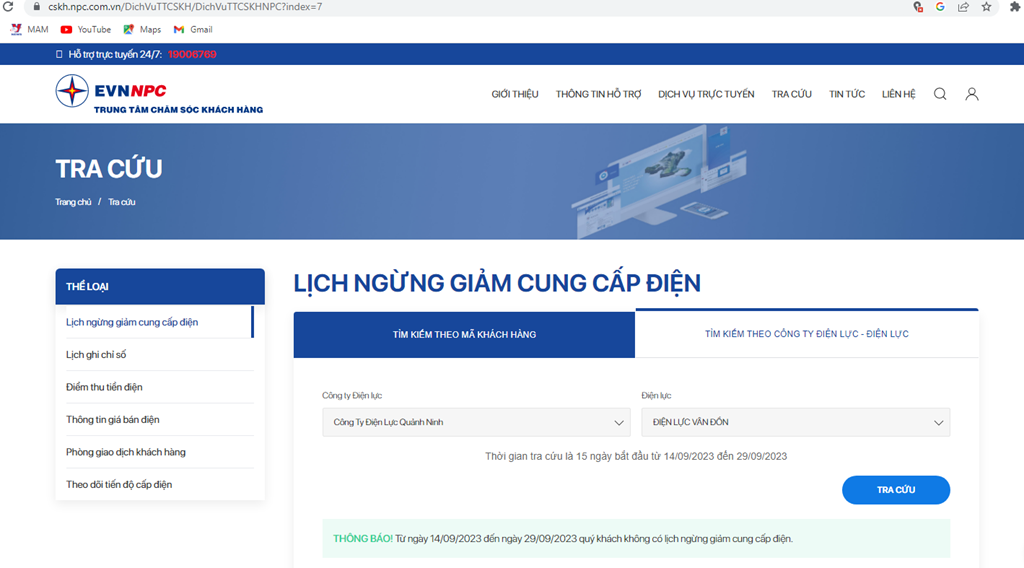Bookmark this page with the star icon
Screen dimensions: 1024x568
[987, 7]
